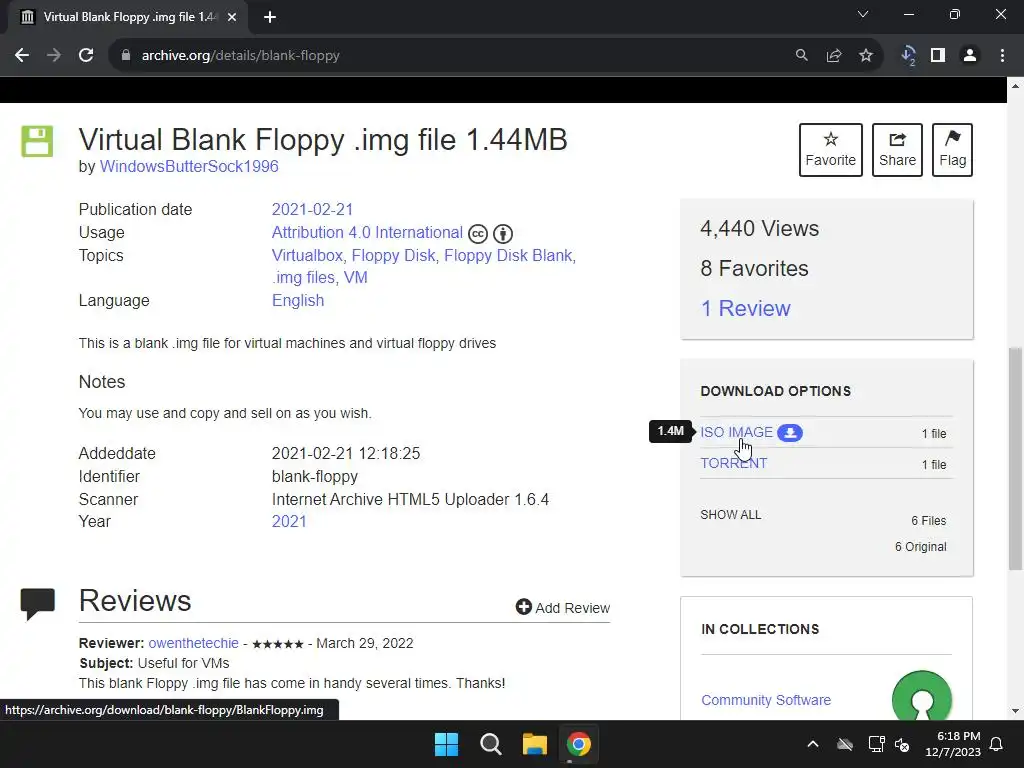This screenshot has width=1024, height=768.
Task: Share this page via address bar icon
Action: (x=834, y=56)
